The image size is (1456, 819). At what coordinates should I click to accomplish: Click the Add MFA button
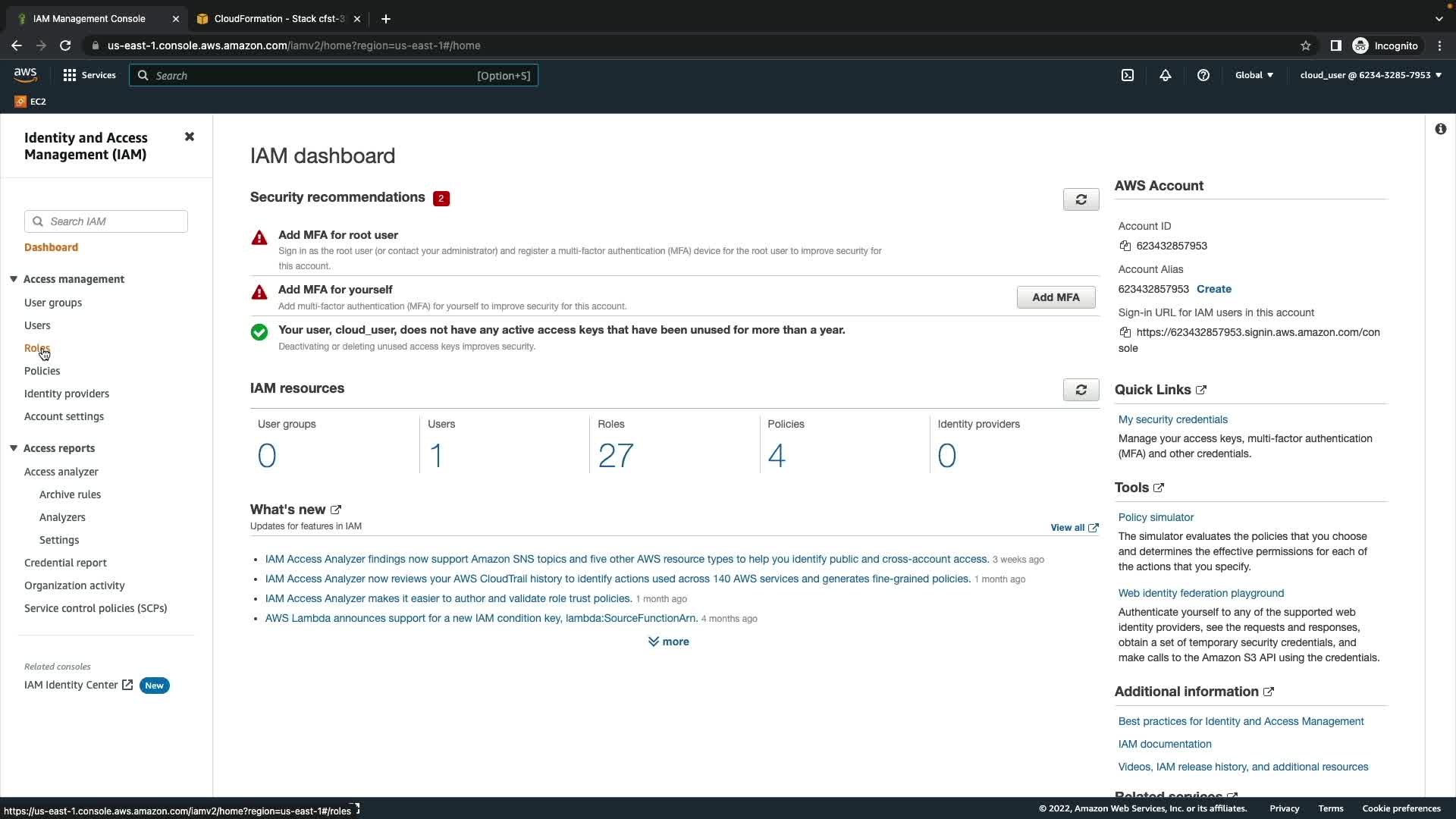point(1056,297)
